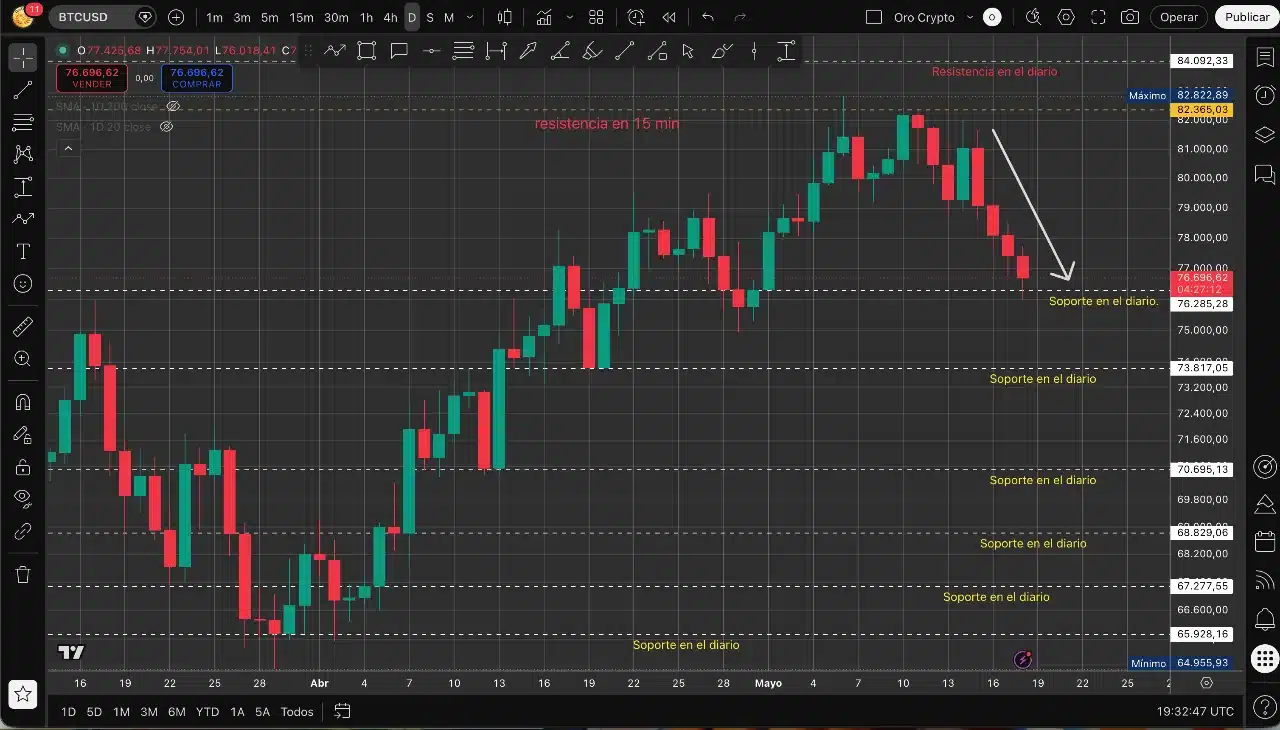Add symbol with plus circle icon
The image size is (1280, 730).
(176, 17)
